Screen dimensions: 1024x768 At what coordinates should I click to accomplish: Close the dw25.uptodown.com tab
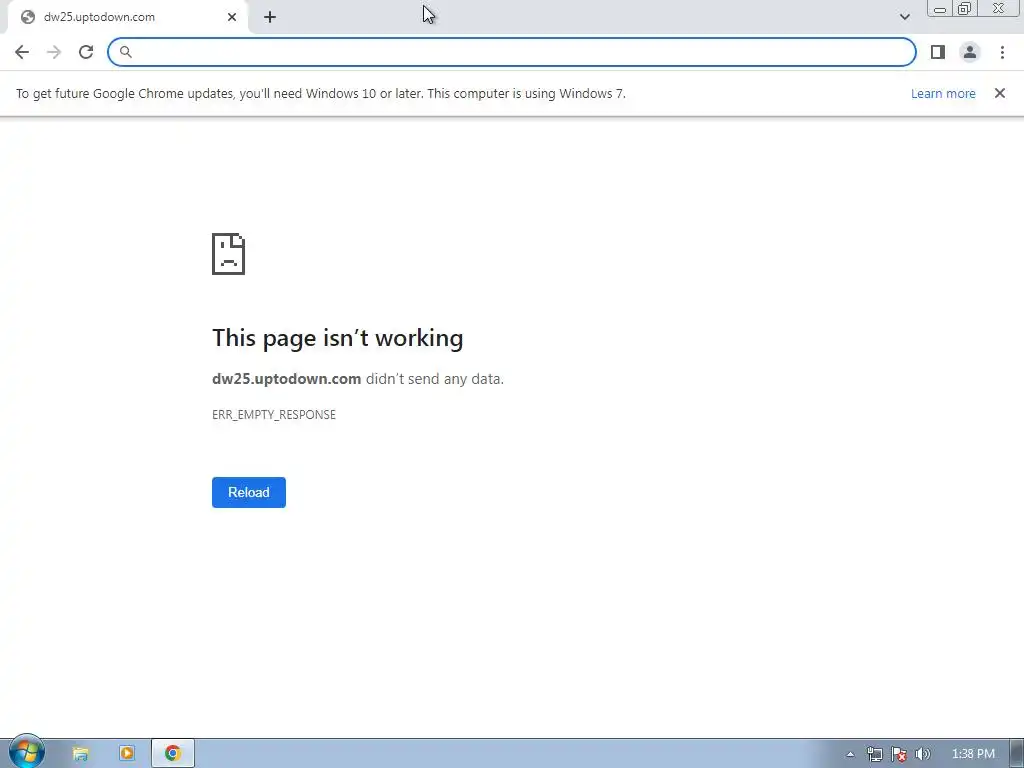[x=232, y=17]
